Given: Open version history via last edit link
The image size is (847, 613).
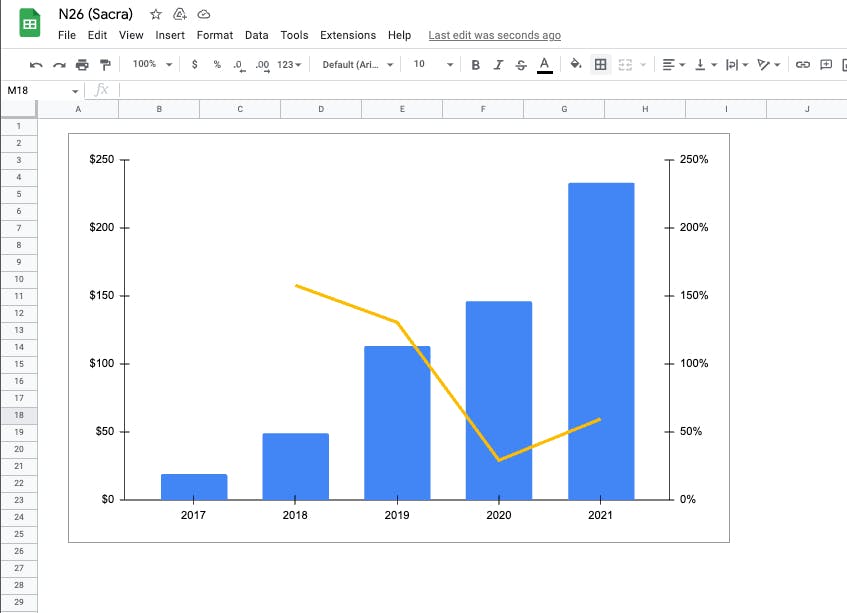Looking at the screenshot, I should coord(494,35).
